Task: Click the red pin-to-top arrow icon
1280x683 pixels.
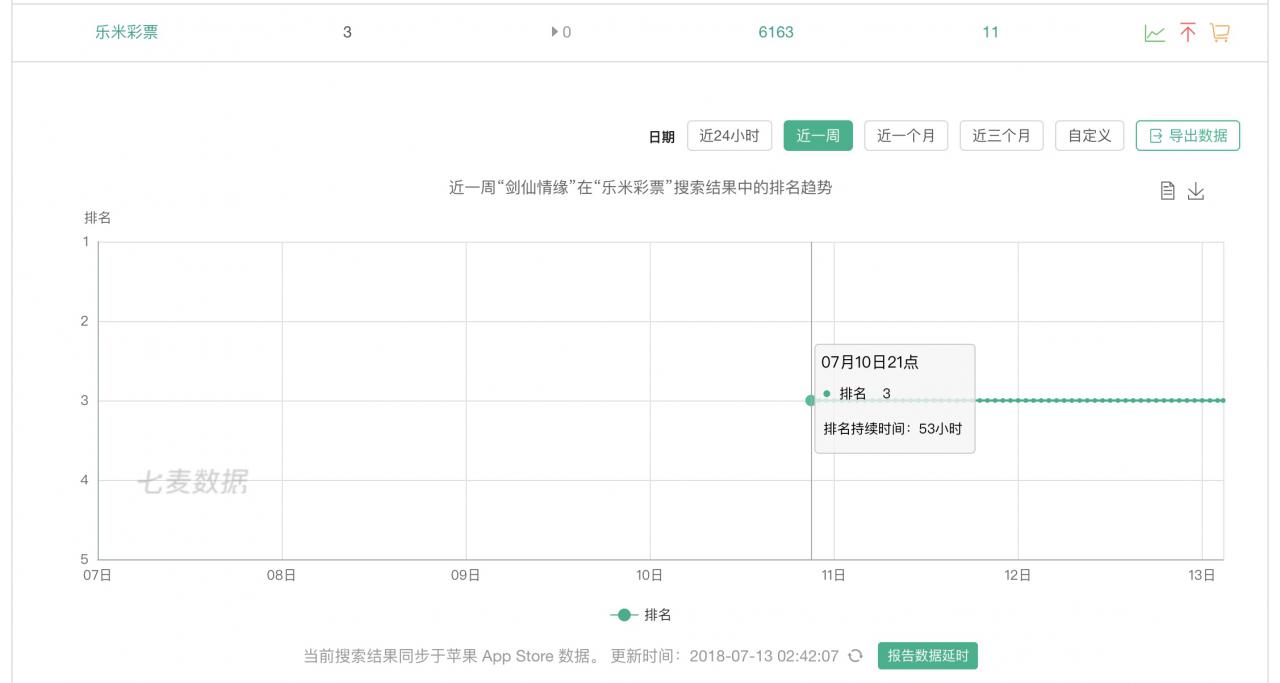Action: 1187,33
